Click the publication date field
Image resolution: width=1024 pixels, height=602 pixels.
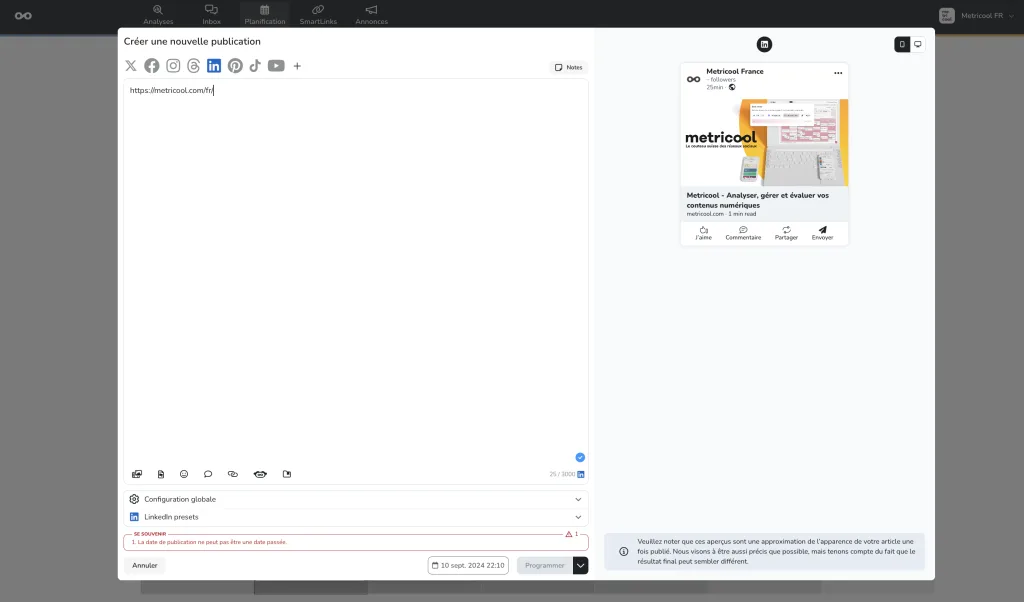click(468, 565)
